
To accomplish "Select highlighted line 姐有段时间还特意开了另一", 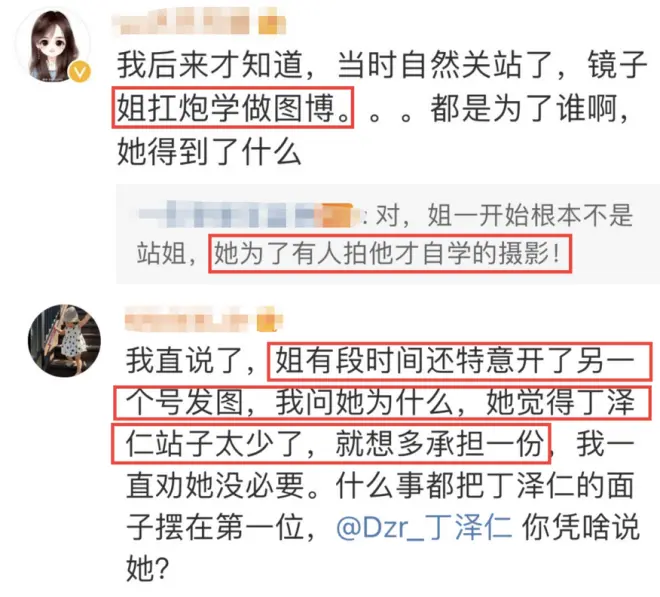I will pyautogui.click(x=455, y=362).
